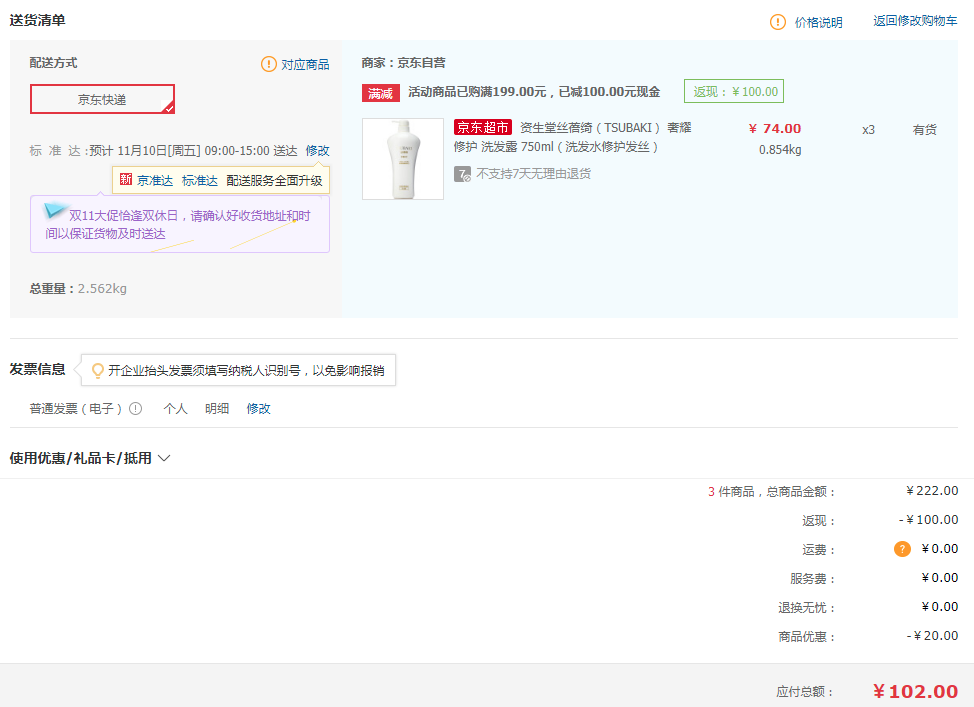Click the lightbulb icon in invoice tip
974x707 pixels.
pos(98,371)
